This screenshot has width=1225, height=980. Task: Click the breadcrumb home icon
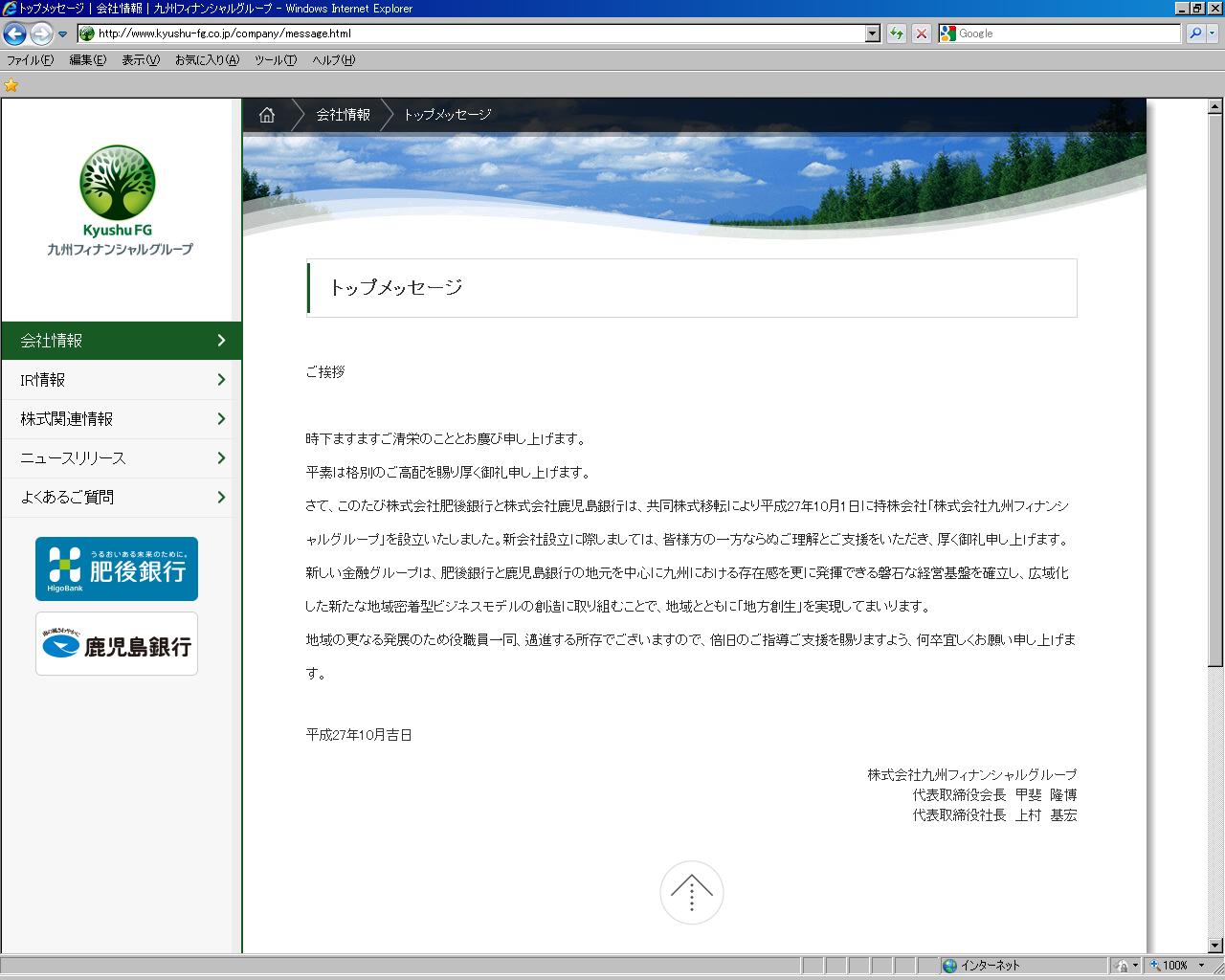click(x=267, y=115)
